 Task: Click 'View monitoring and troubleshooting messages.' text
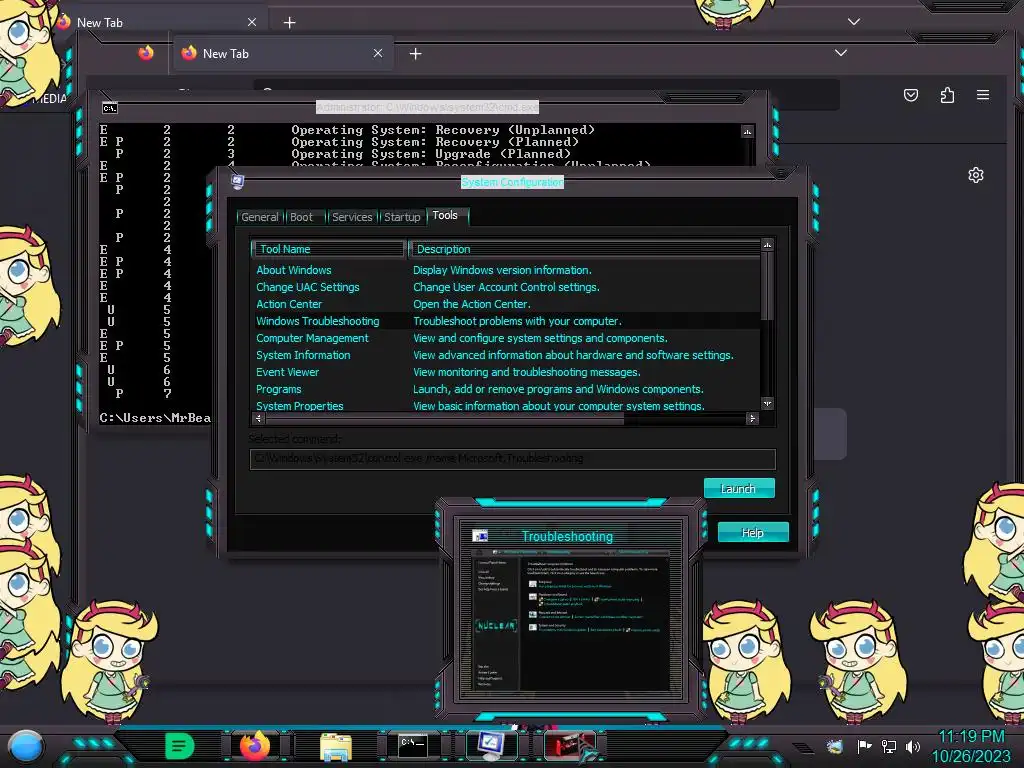[526, 372]
